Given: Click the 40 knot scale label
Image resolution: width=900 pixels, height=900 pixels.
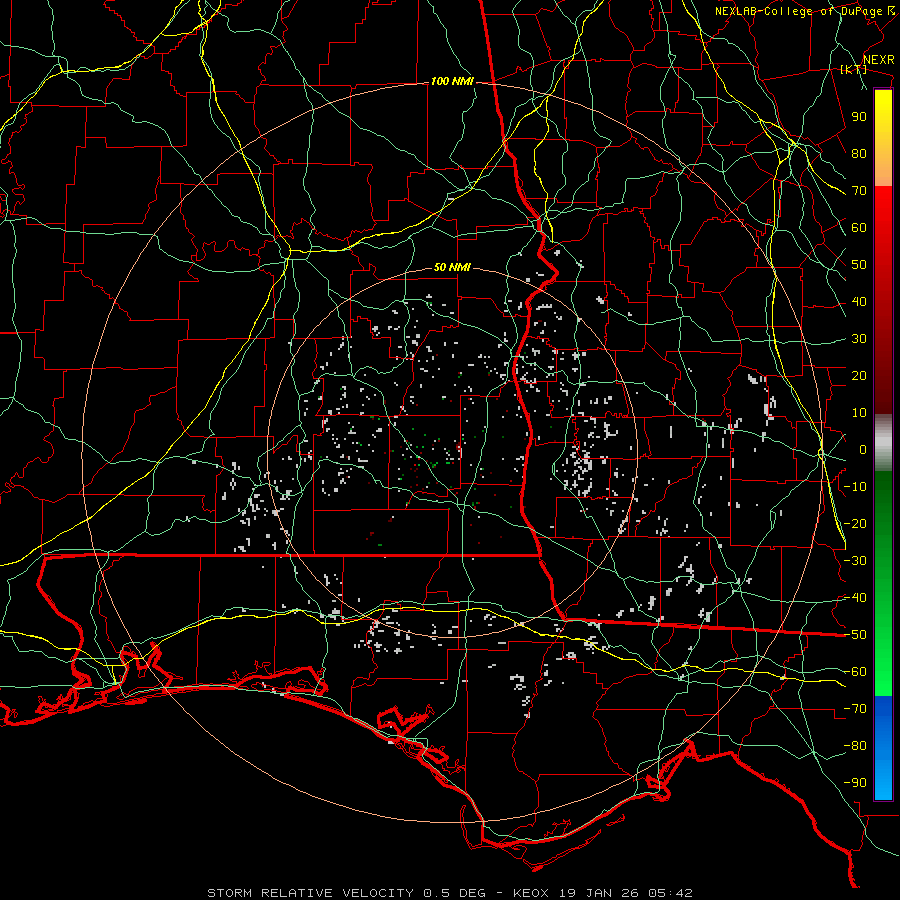Looking at the screenshot, I should pyautogui.click(x=859, y=301).
